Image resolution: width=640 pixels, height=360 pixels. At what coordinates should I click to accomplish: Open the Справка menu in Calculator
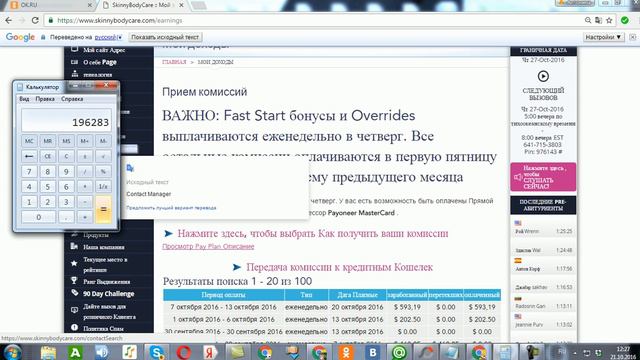click(72, 99)
